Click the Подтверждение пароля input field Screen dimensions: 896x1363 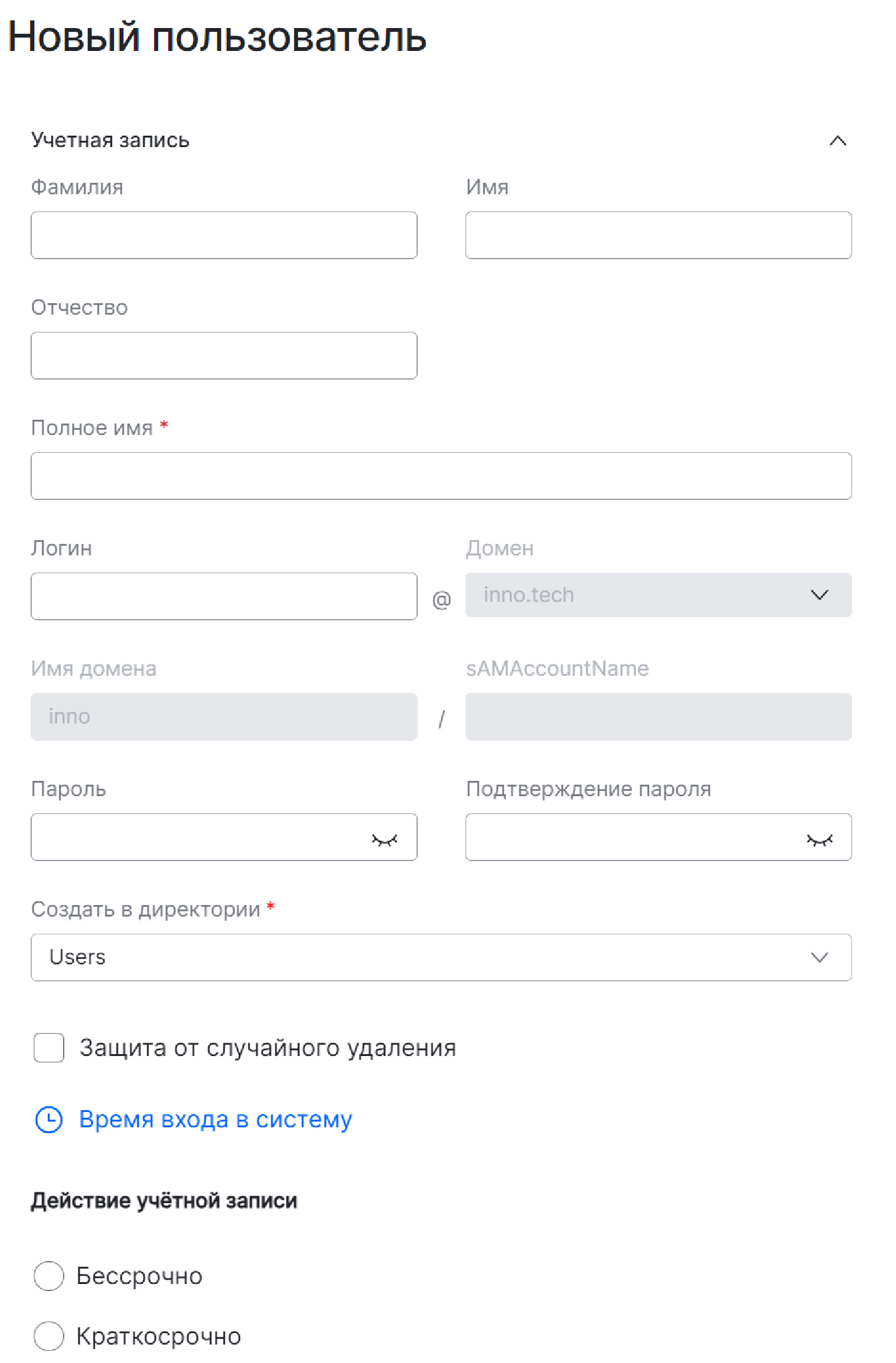(630, 837)
